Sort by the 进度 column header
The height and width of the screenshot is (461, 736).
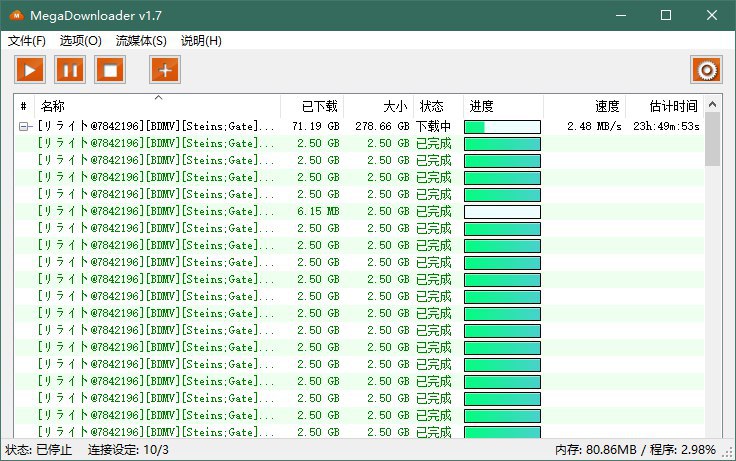[504, 106]
